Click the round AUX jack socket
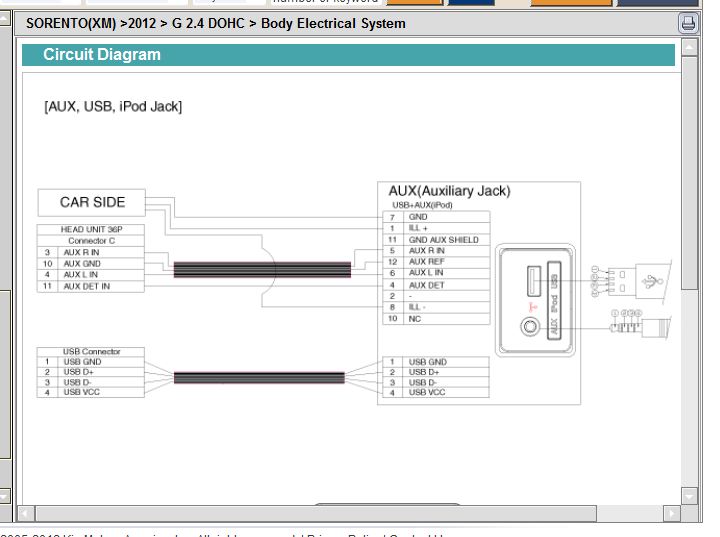The height and width of the screenshot is (537, 720). tap(532, 326)
